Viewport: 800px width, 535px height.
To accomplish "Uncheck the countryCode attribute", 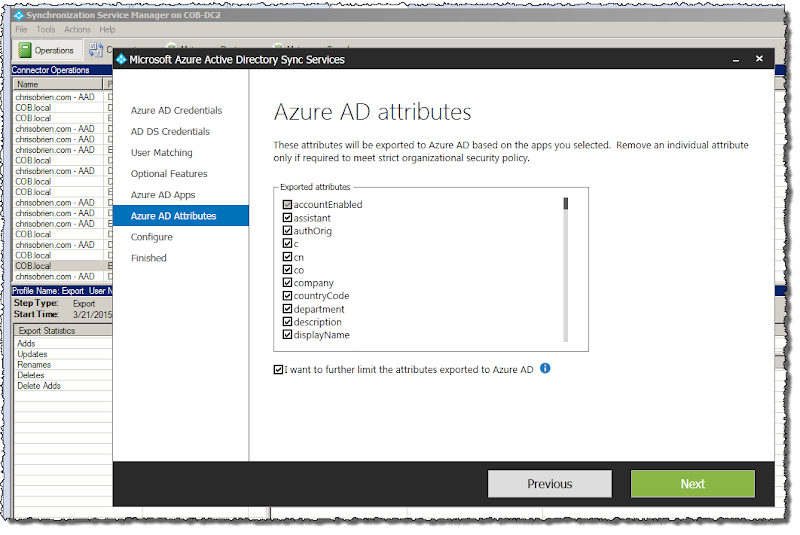I will click(x=287, y=296).
